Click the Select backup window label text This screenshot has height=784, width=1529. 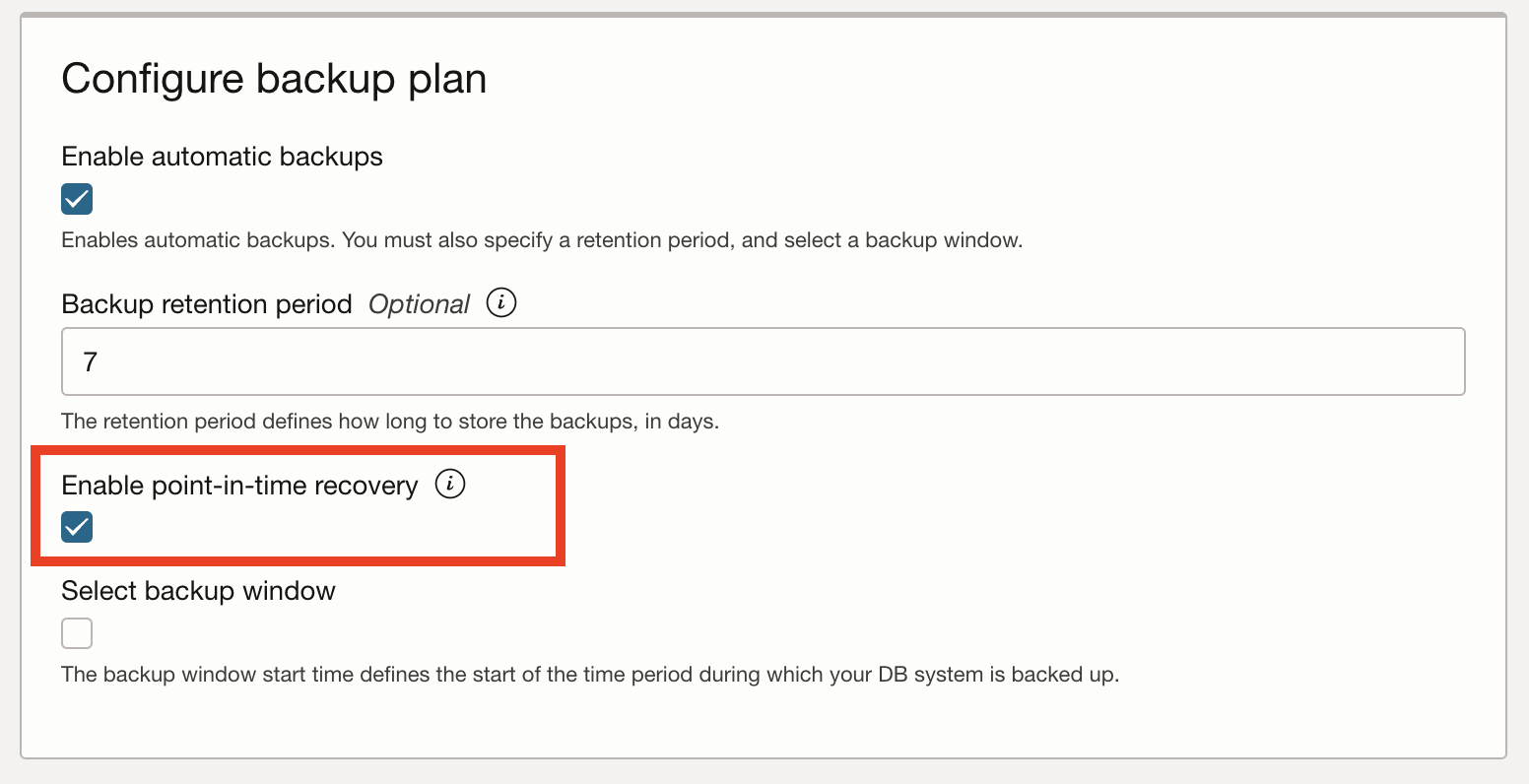point(198,590)
